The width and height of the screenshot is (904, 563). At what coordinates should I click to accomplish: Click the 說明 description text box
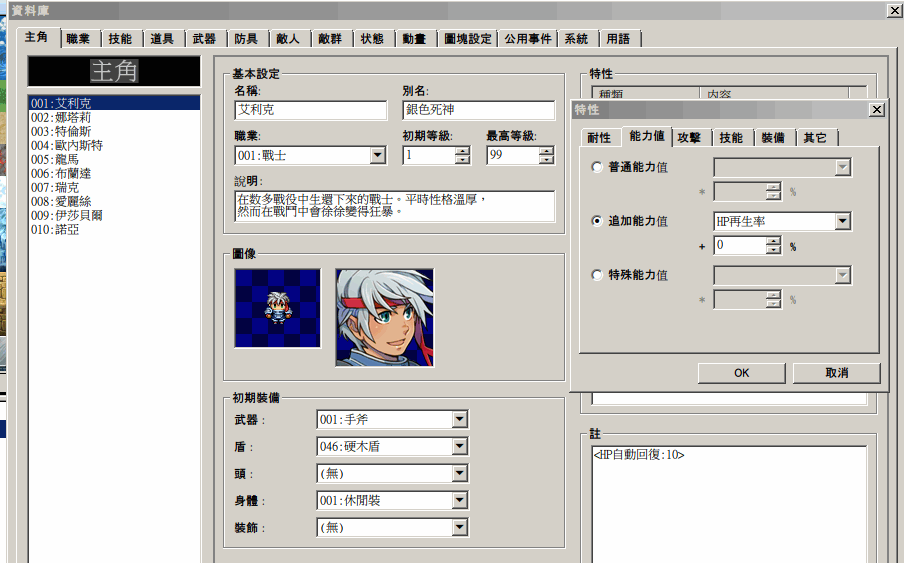pos(395,206)
